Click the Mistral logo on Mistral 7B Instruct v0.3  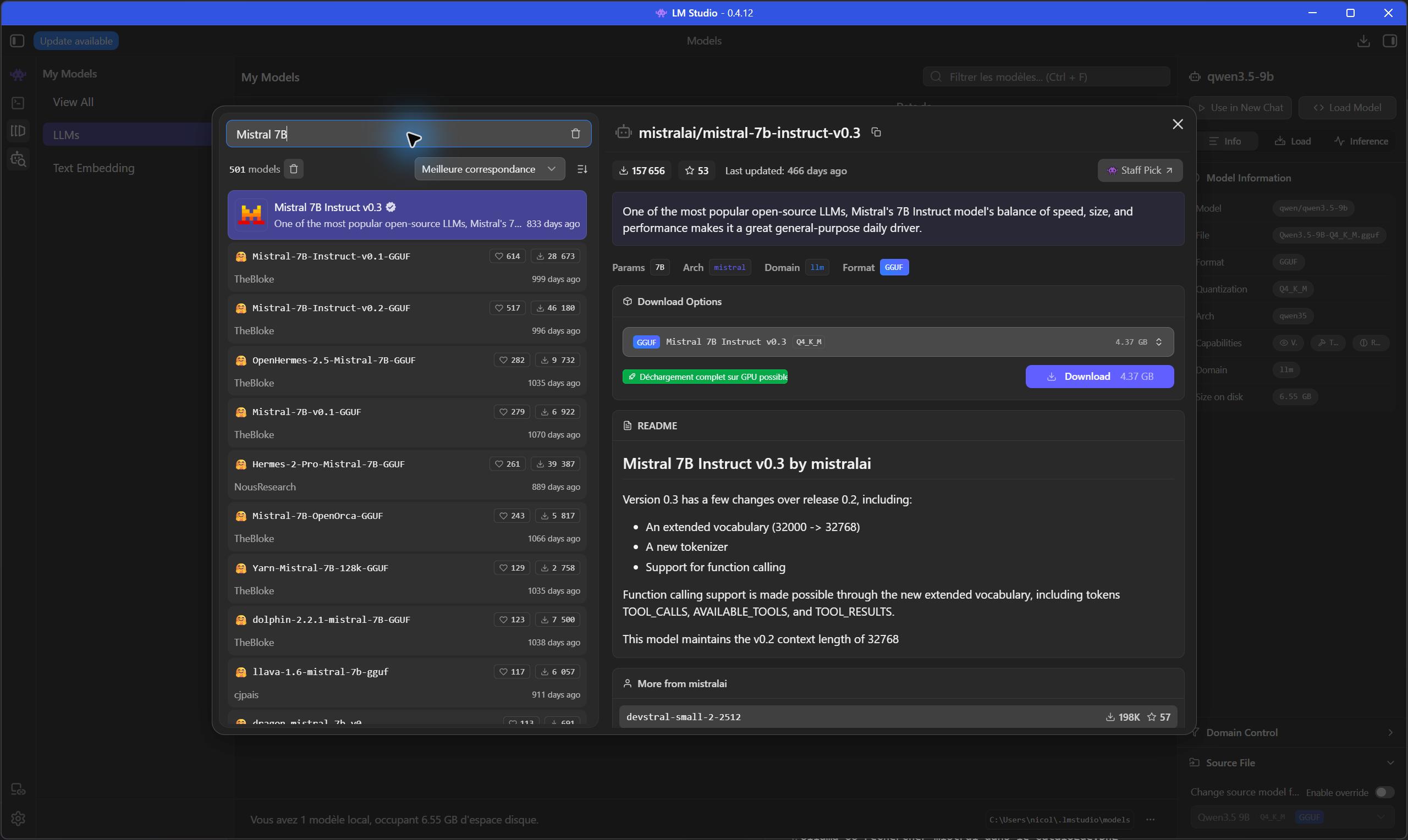point(251,214)
